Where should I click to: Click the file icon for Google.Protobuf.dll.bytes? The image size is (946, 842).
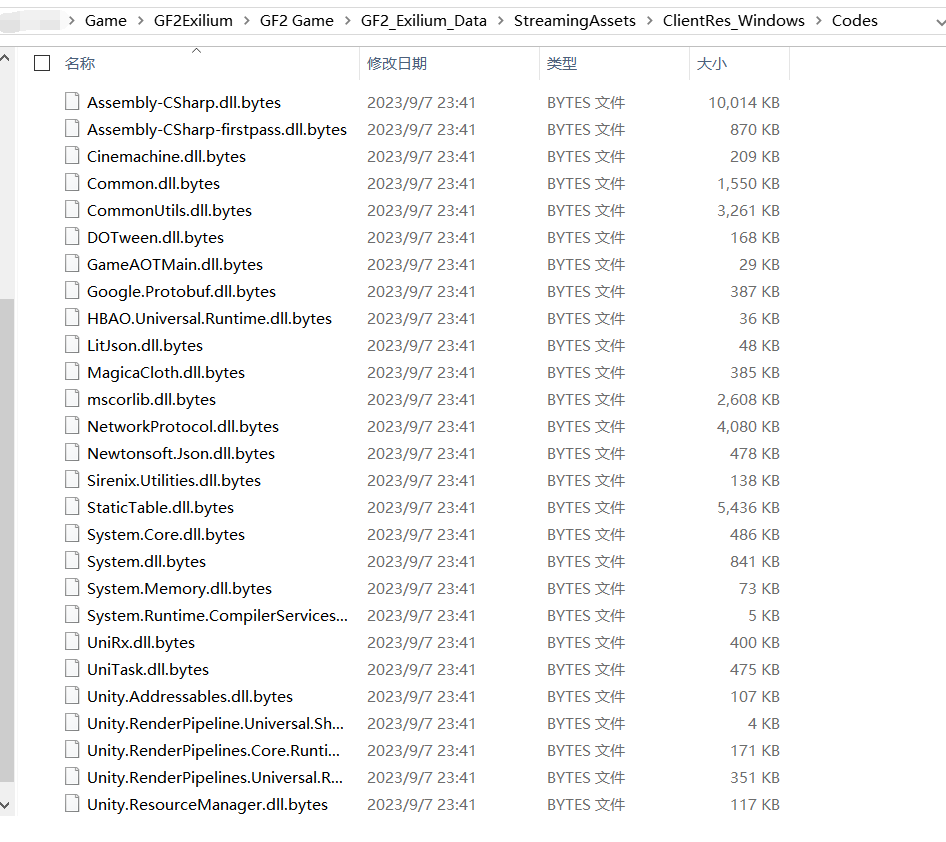tap(71, 291)
